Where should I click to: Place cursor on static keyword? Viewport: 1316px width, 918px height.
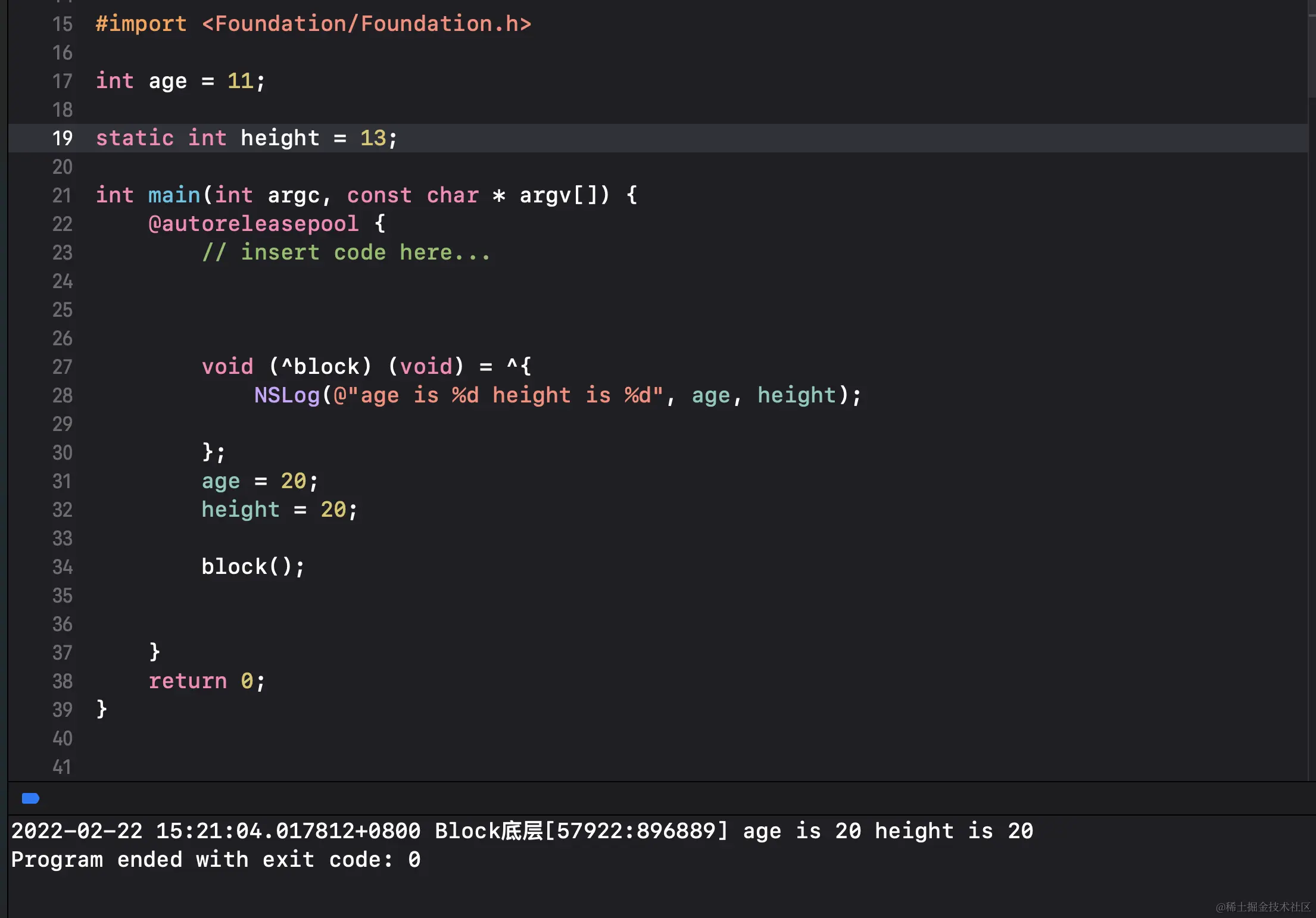135,138
